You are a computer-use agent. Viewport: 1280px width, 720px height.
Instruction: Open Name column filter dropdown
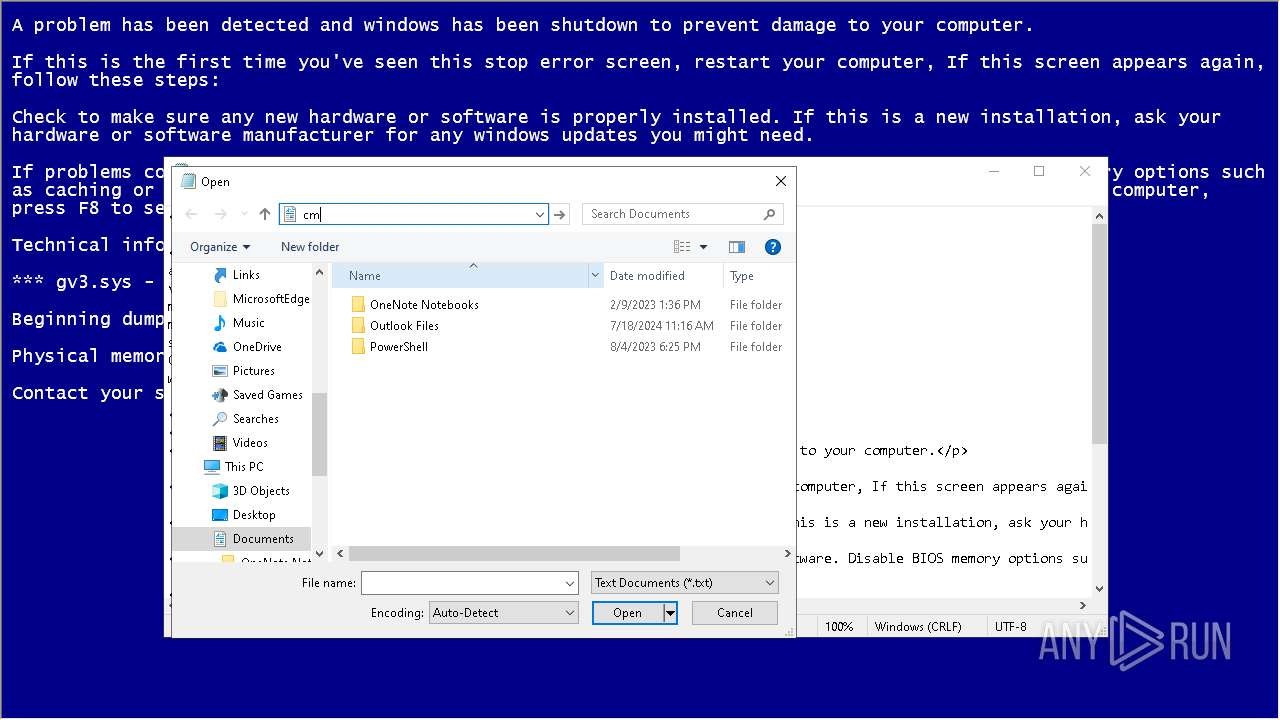[596, 276]
